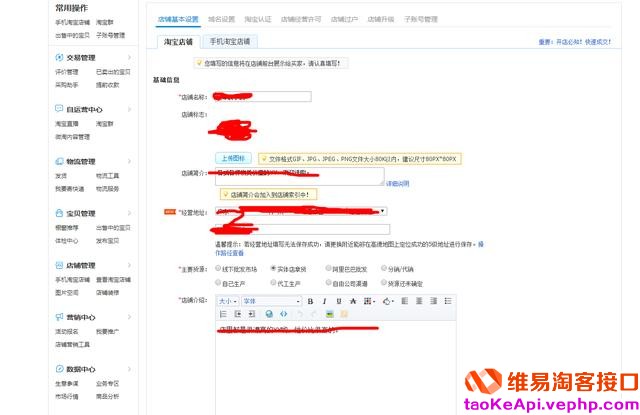
Task: Select the 自己生产 radio option
Action: coord(218,282)
